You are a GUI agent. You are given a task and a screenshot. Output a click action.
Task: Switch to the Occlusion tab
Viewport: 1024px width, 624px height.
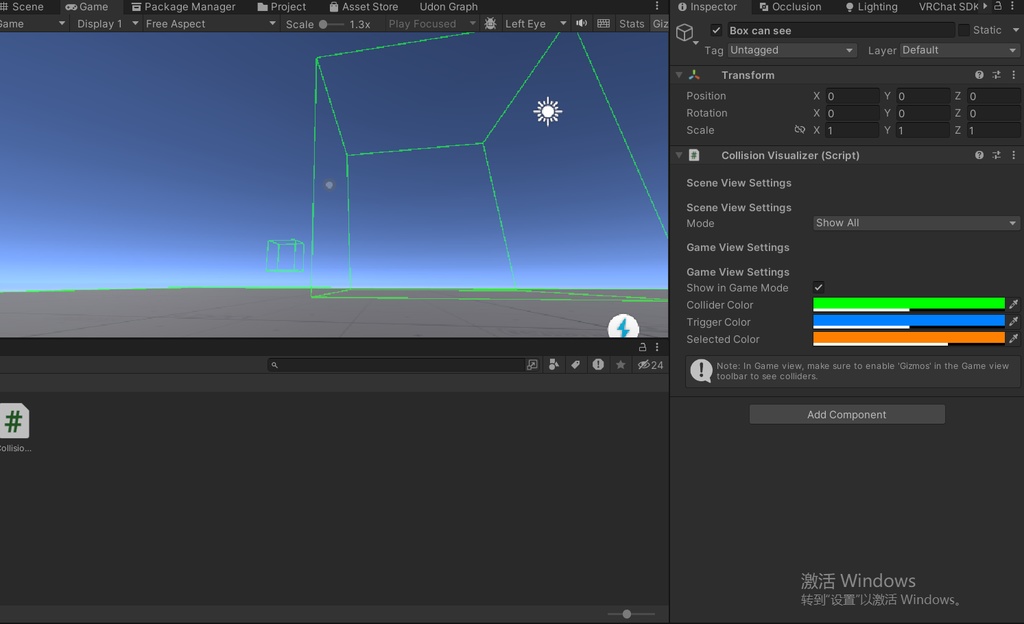coord(791,7)
